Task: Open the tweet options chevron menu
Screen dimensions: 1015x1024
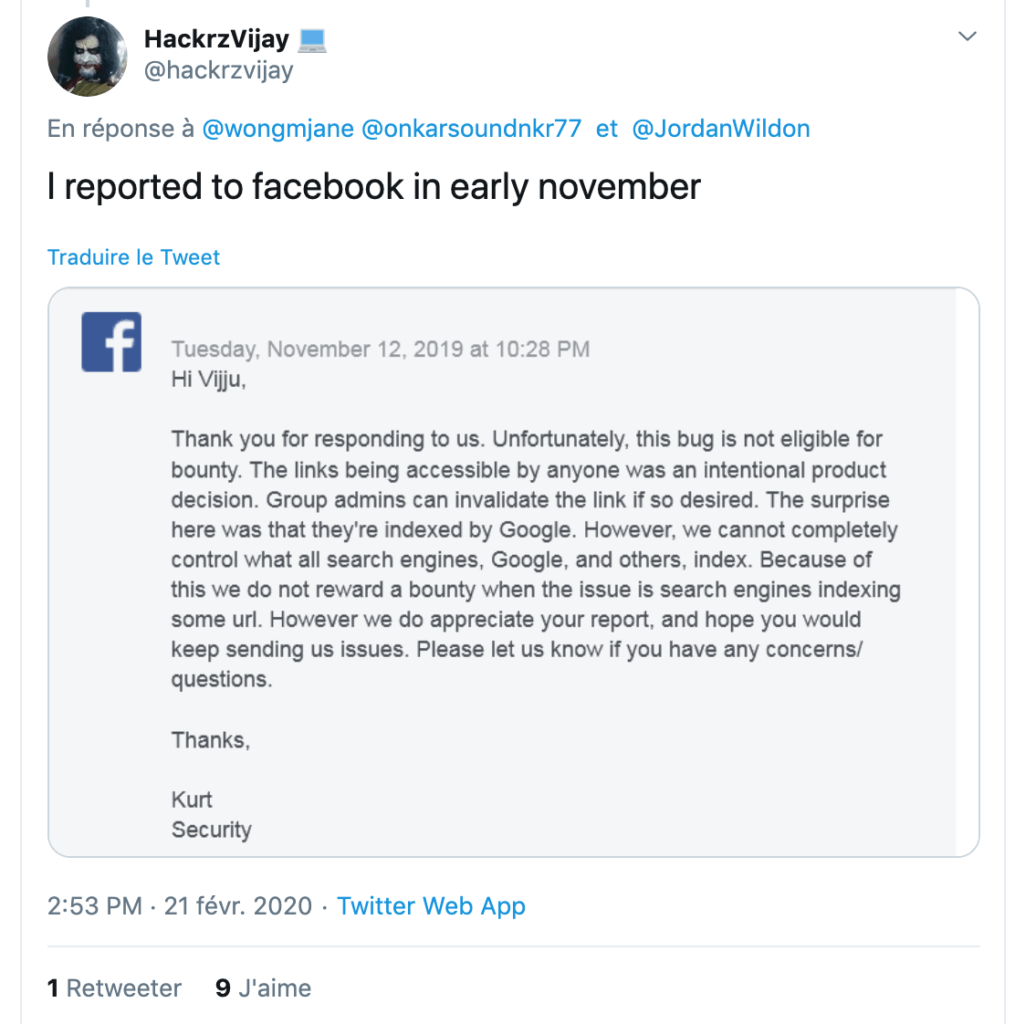Action: [967, 37]
